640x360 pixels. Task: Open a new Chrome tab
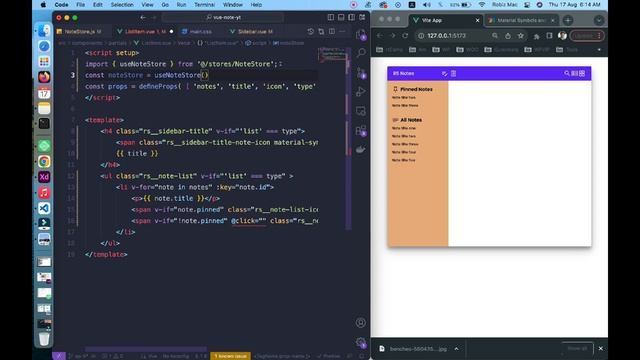pyautogui.click(x=568, y=20)
